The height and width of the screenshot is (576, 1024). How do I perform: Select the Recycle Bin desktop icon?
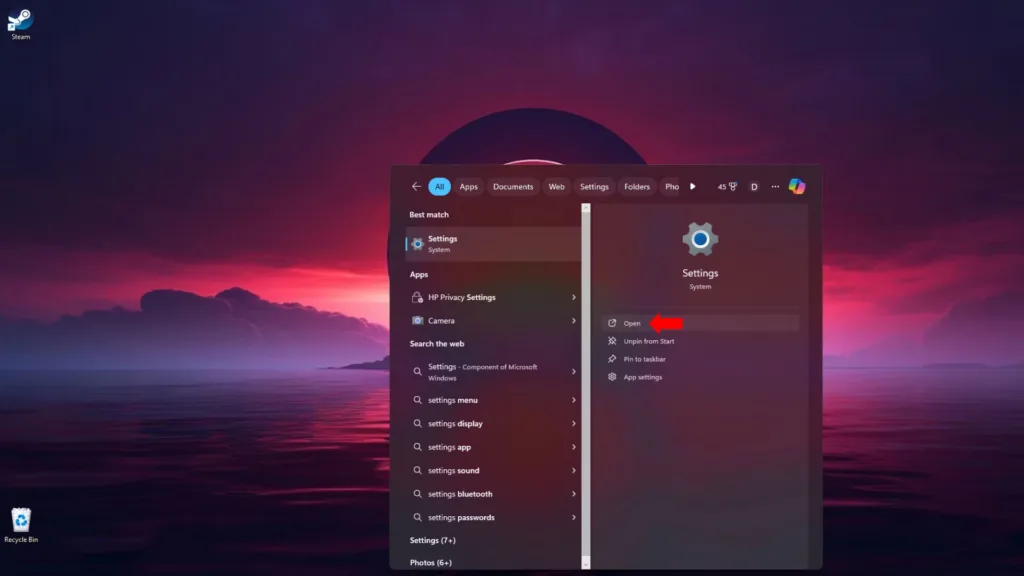coord(21,525)
